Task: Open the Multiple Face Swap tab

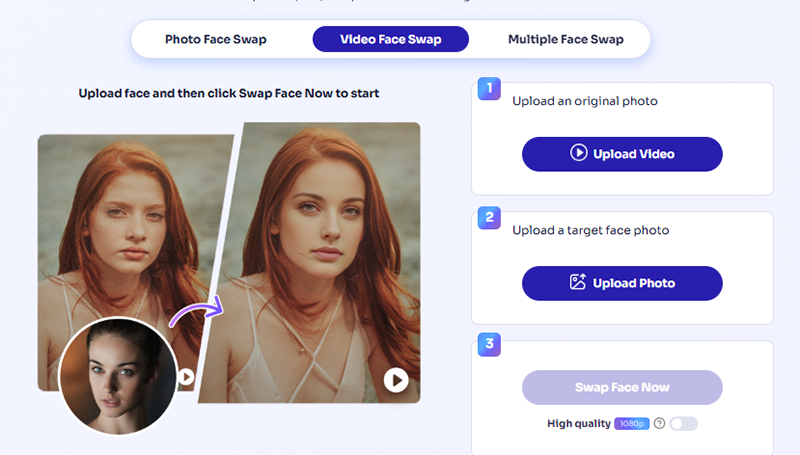Action: point(565,39)
